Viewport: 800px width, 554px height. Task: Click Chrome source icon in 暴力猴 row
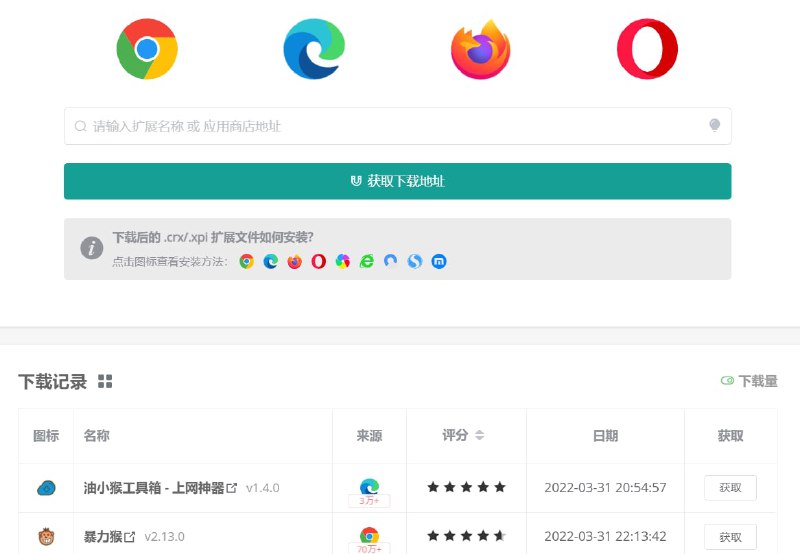[369, 535]
